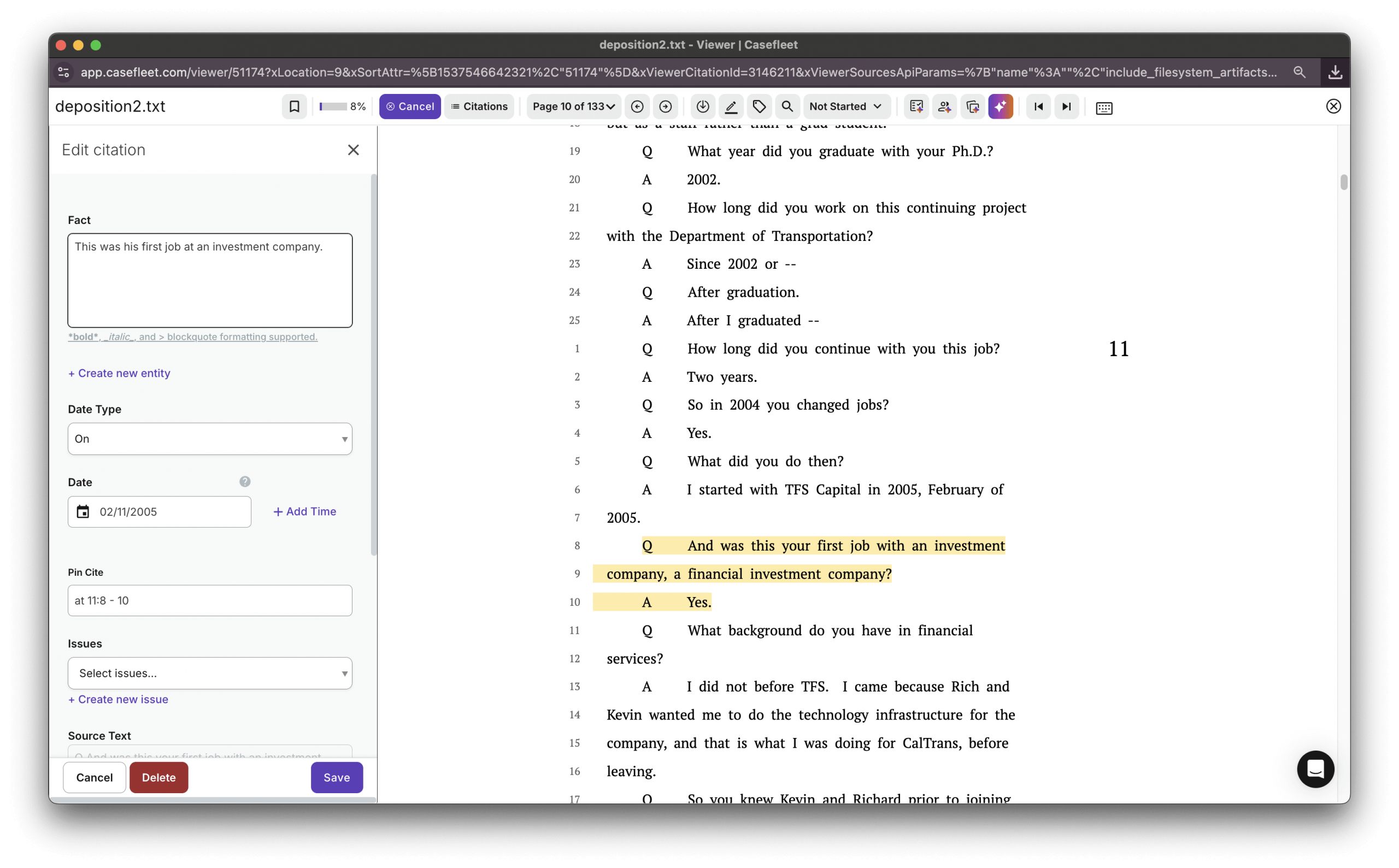Open the purple AI sparkle assistant
Viewport: 1399px width, 868px height.
coord(1001,107)
